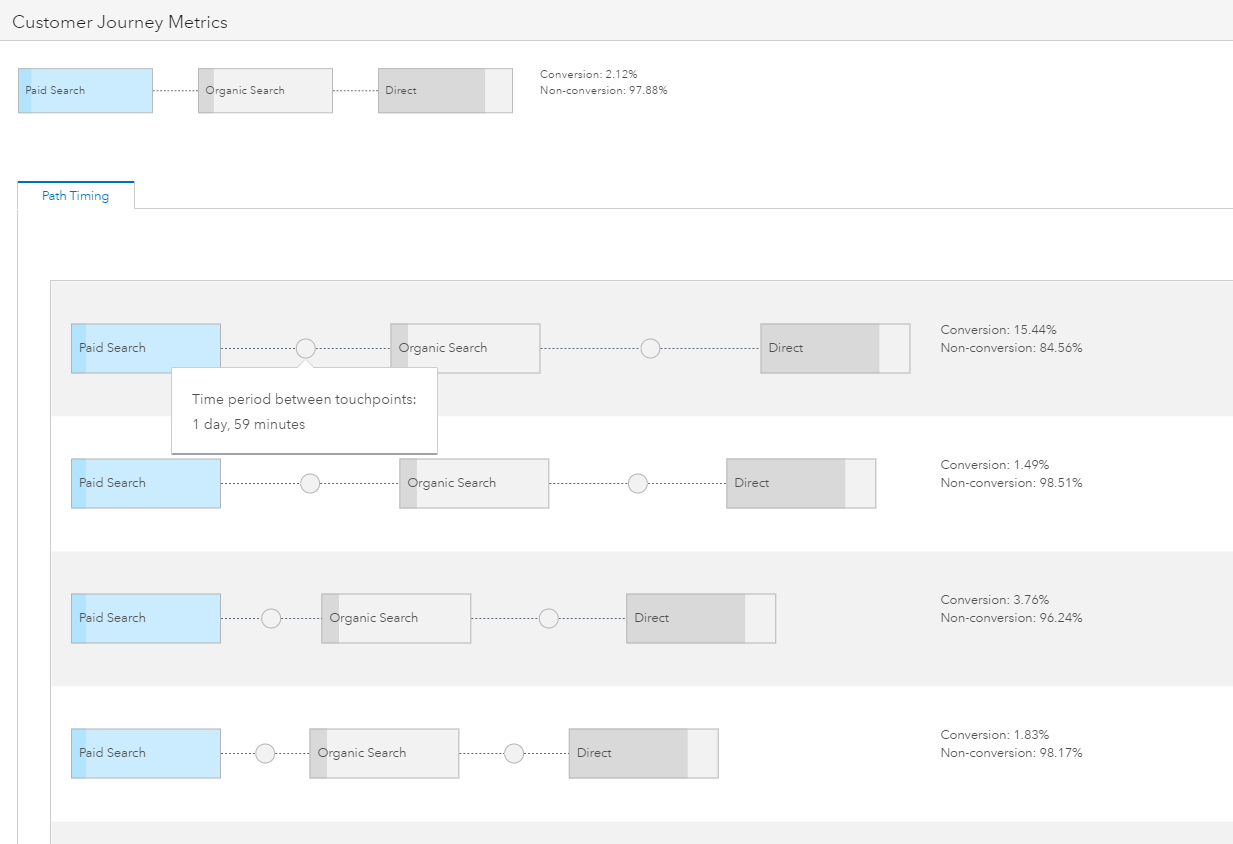Click circle after Paid Search in 1.83% path
Viewport: 1233px width, 844px height.
265,753
